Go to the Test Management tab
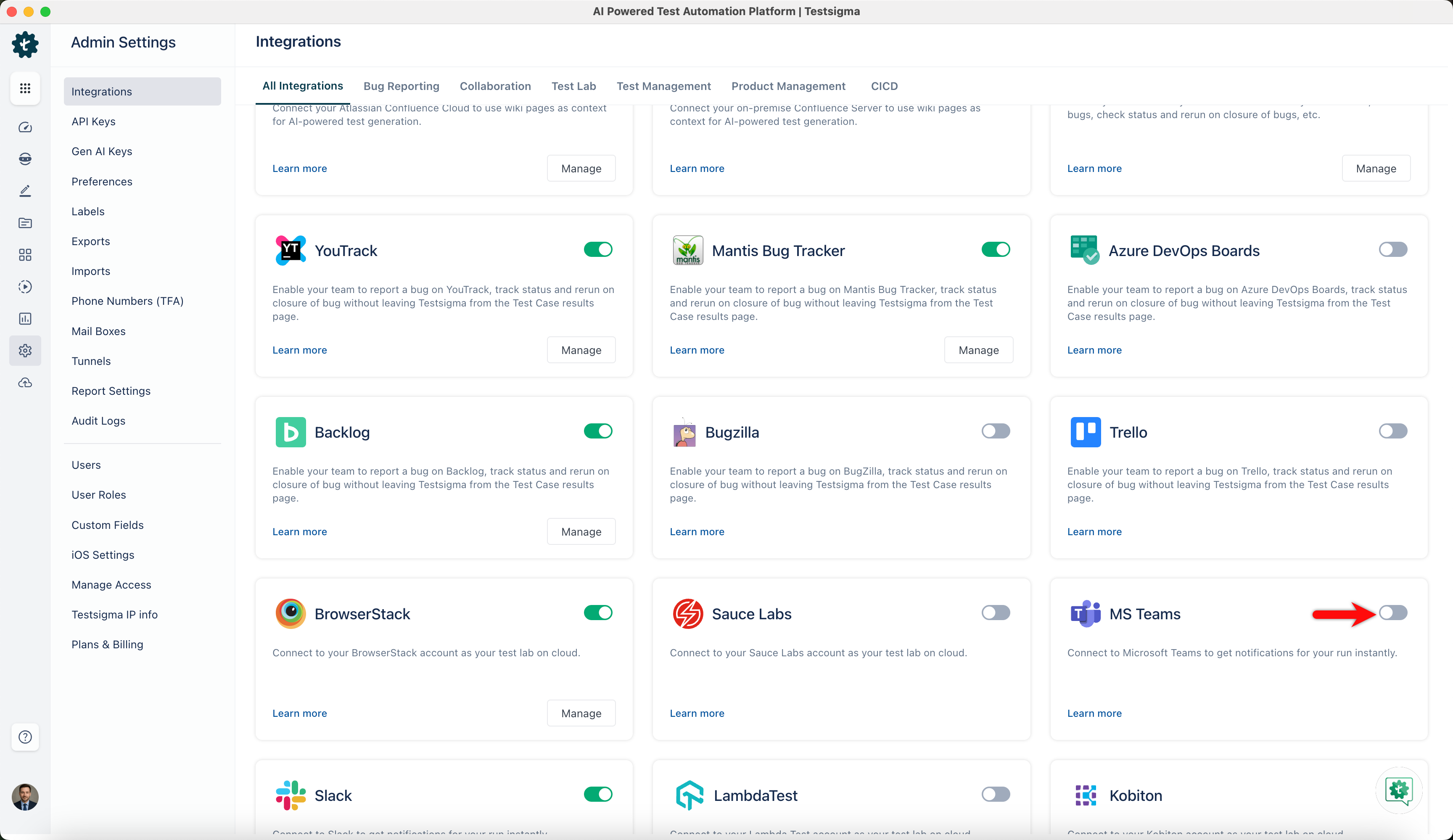 (664, 86)
